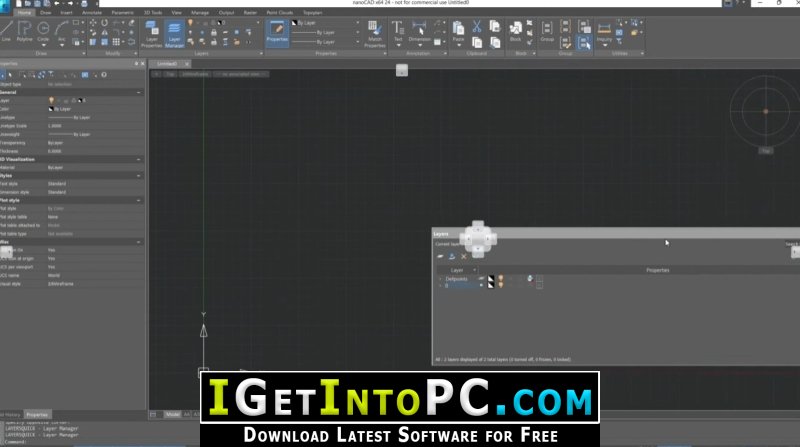800x447 pixels.
Task: Open Layer Properties in ribbon
Action: click(x=152, y=34)
